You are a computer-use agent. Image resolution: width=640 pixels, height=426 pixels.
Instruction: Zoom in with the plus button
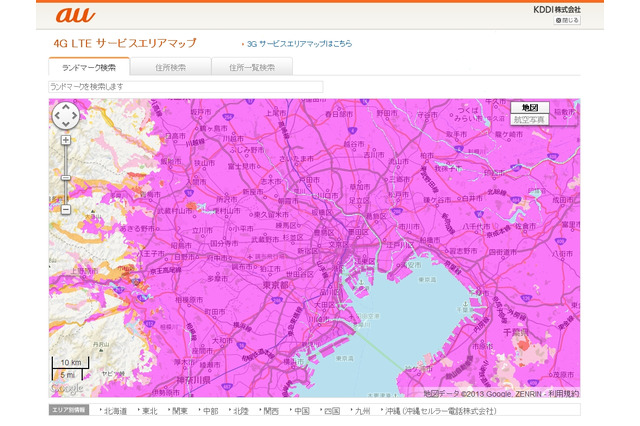tap(66, 140)
